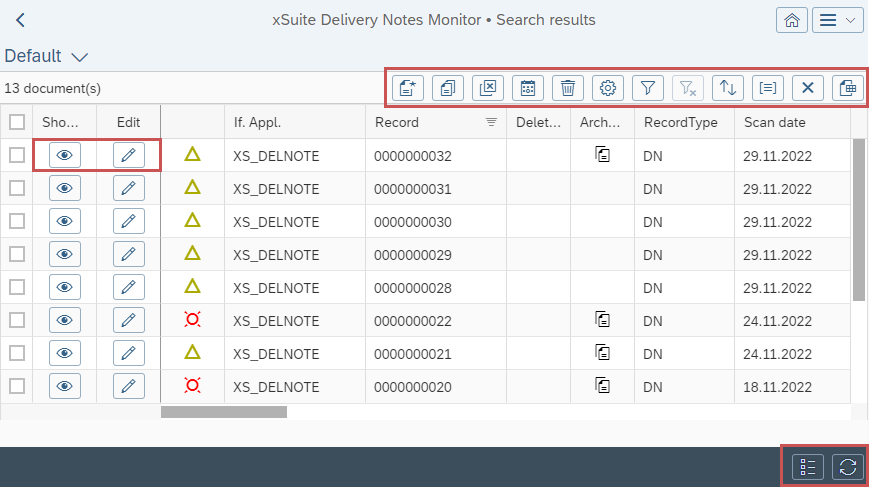Check the box for record 0000000029
The height and width of the screenshot is (487, 869).
pos(17,254)
